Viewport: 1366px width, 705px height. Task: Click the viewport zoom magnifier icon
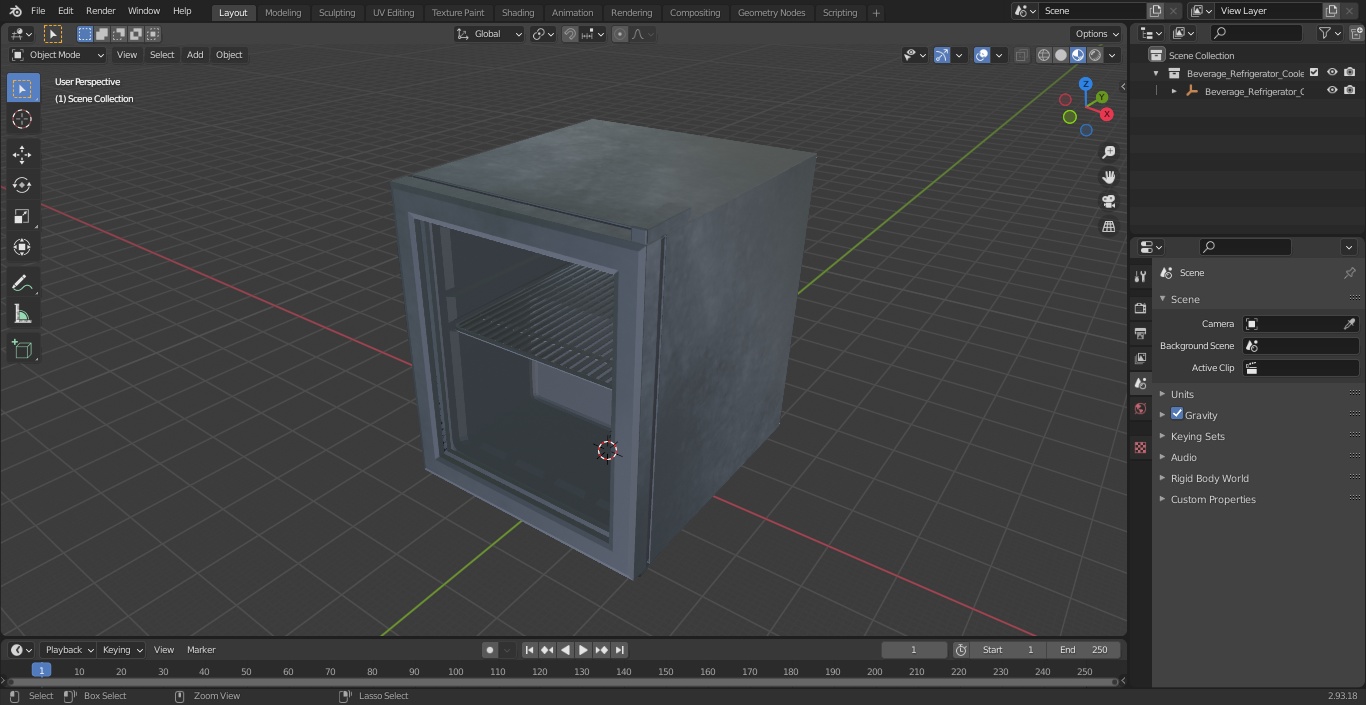(1108, 152)
